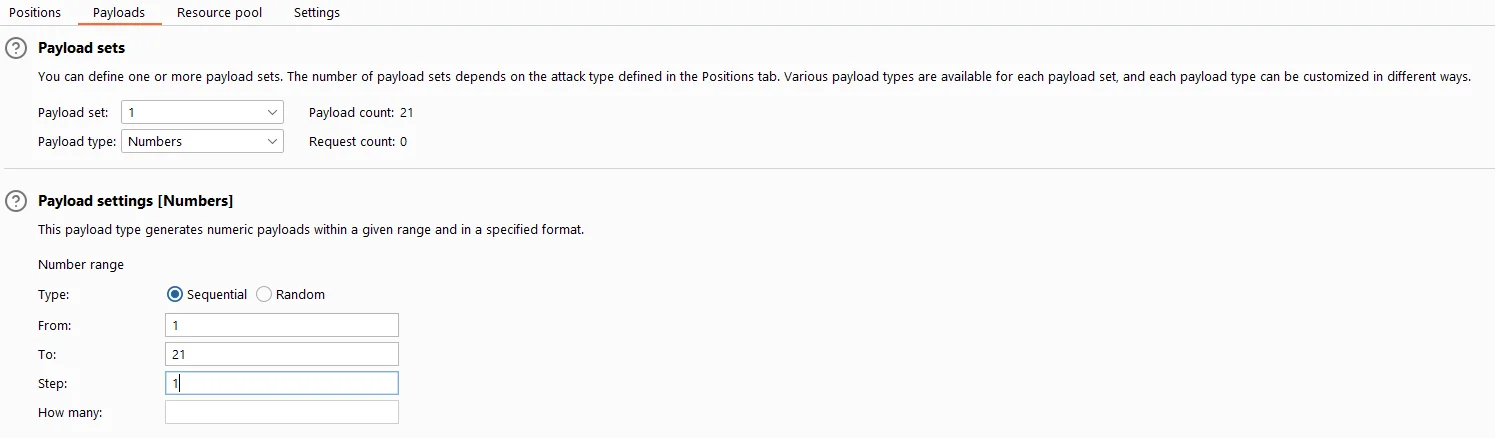Select the Sequential number range type
This screenshot has width=1495, height=438.
pos(175,294)
